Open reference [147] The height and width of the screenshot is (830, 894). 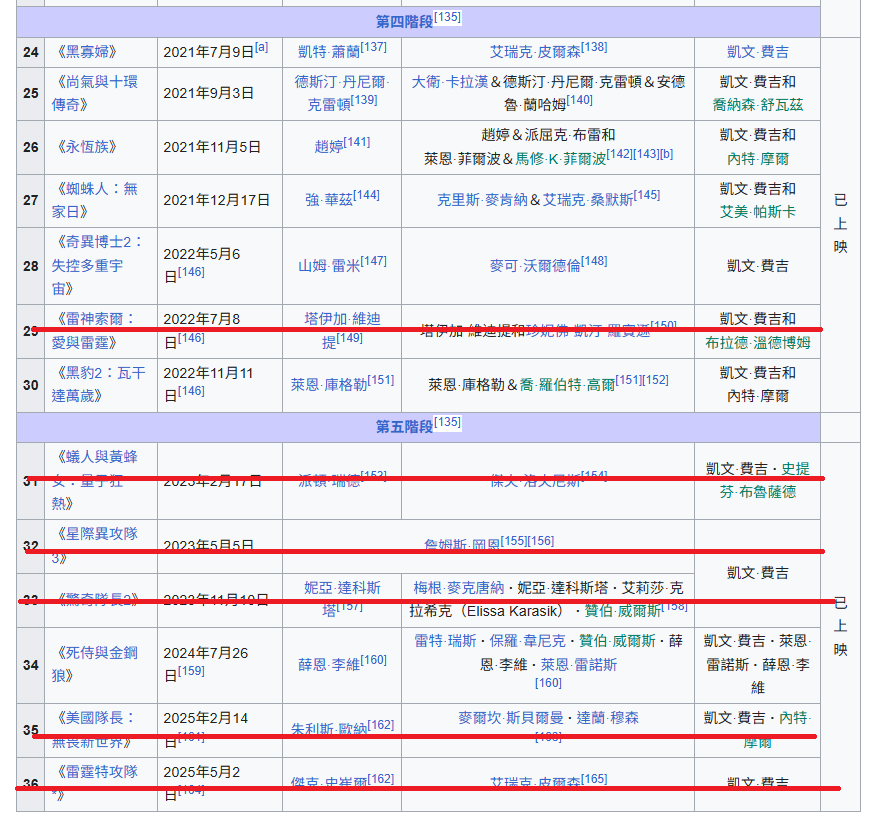(x=373, y=261)
